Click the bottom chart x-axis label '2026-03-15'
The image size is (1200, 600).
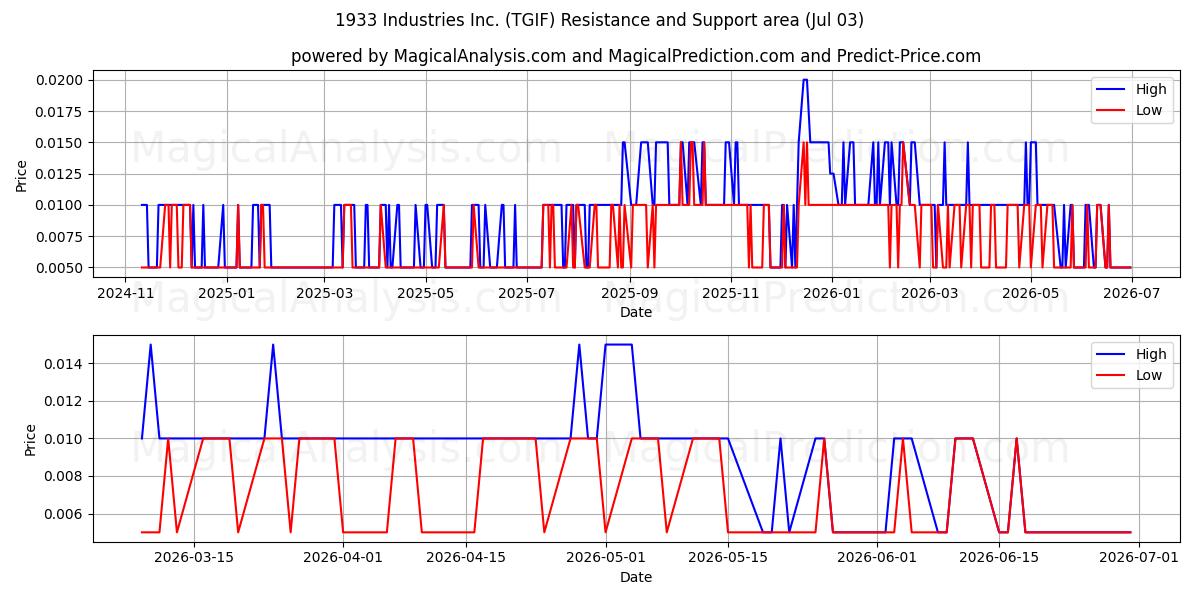tap(194, 559)
